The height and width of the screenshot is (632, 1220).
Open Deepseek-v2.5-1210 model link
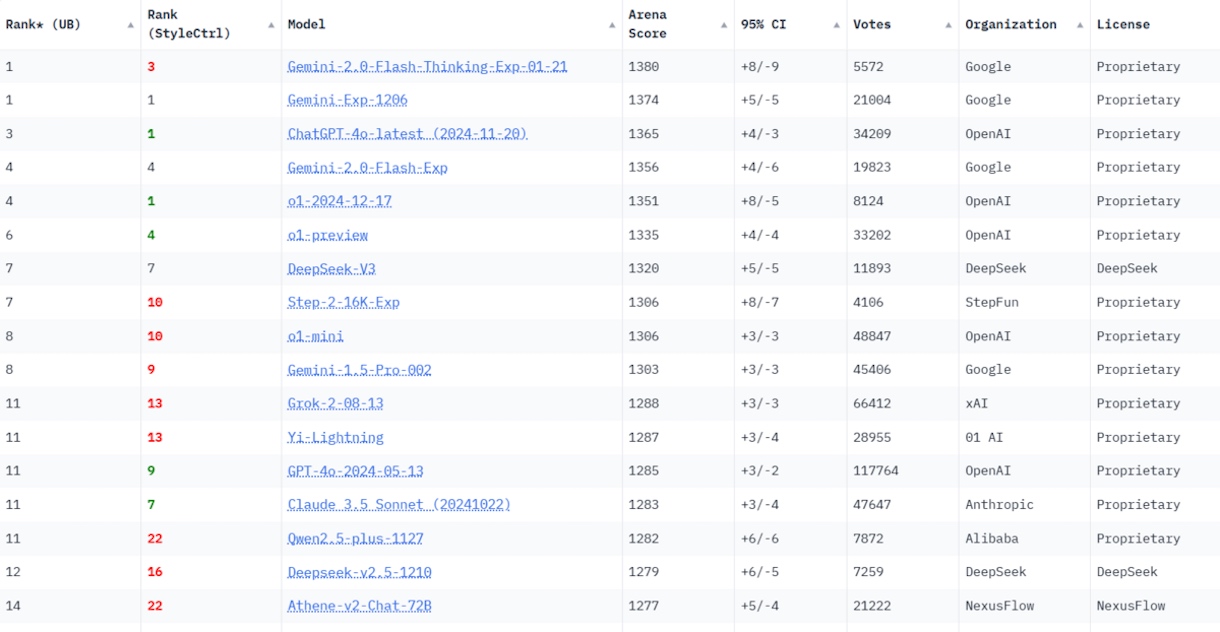(x=359, y=572)
